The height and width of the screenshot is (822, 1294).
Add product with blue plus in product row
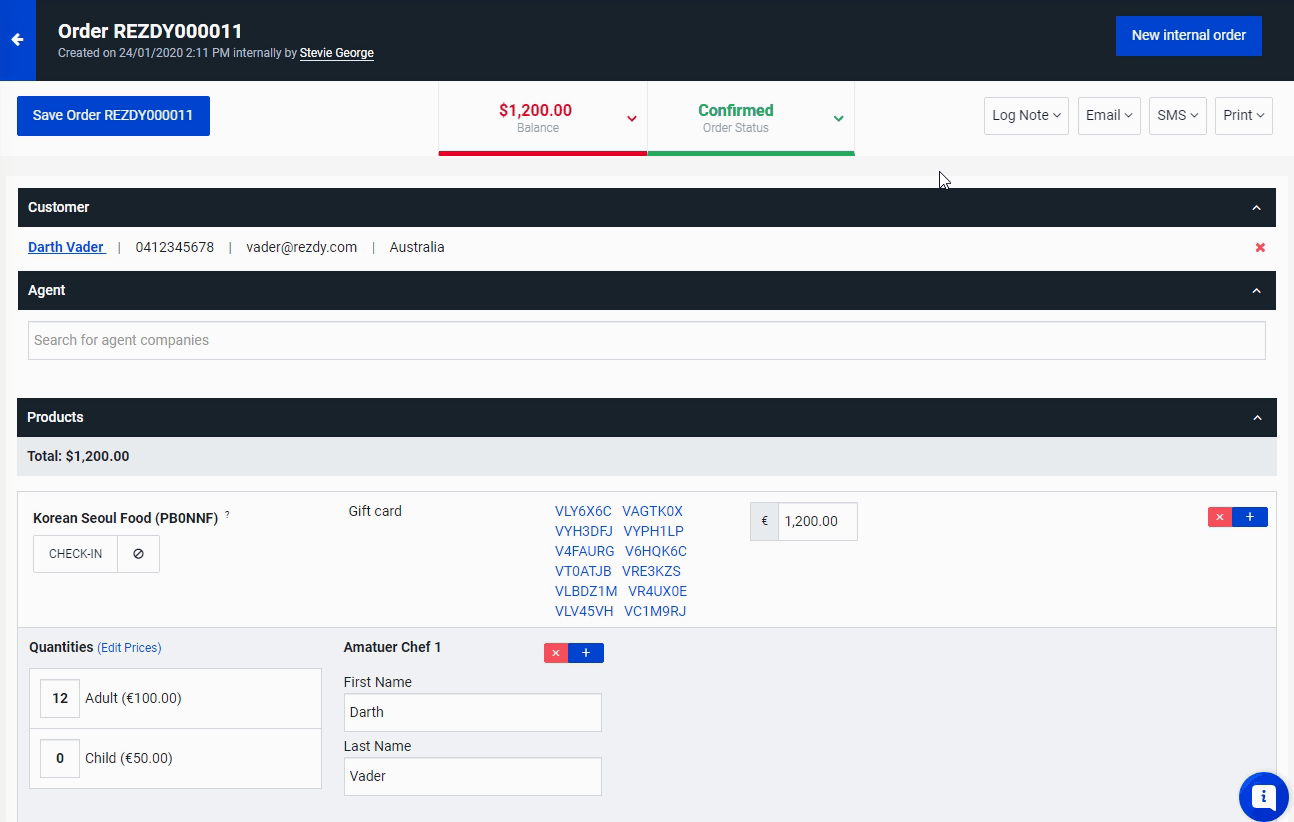pyautogui.click(x=1250, y=517)
